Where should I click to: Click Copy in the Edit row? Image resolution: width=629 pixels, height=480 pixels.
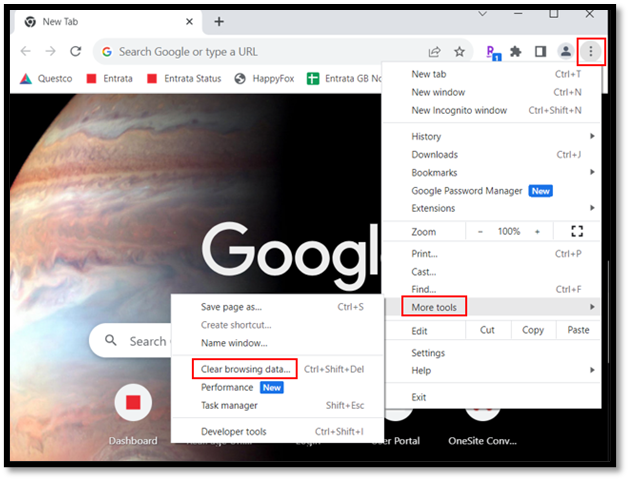pyautogui.click(x=533, y=330)
